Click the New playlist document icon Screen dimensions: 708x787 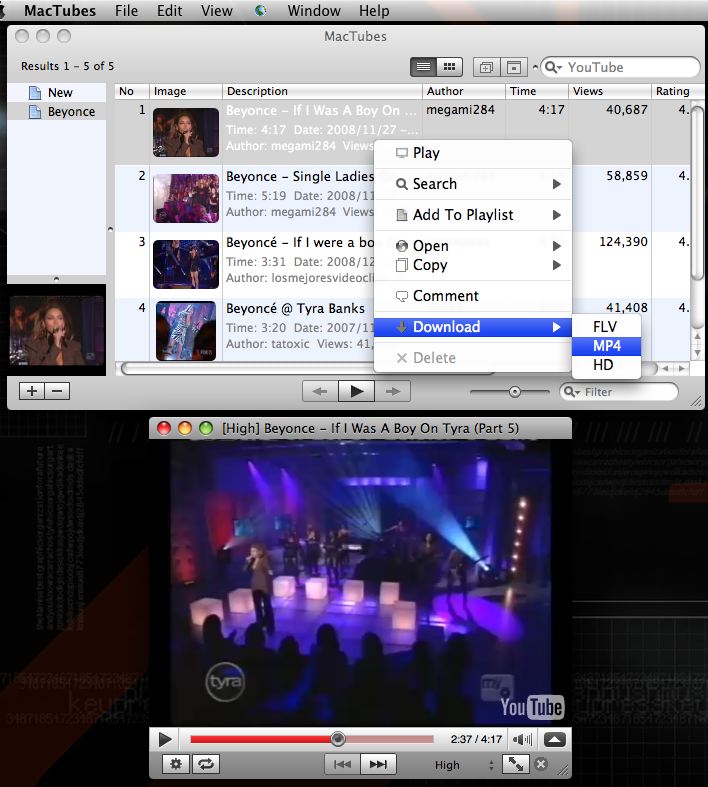click(x=35, y=92)
